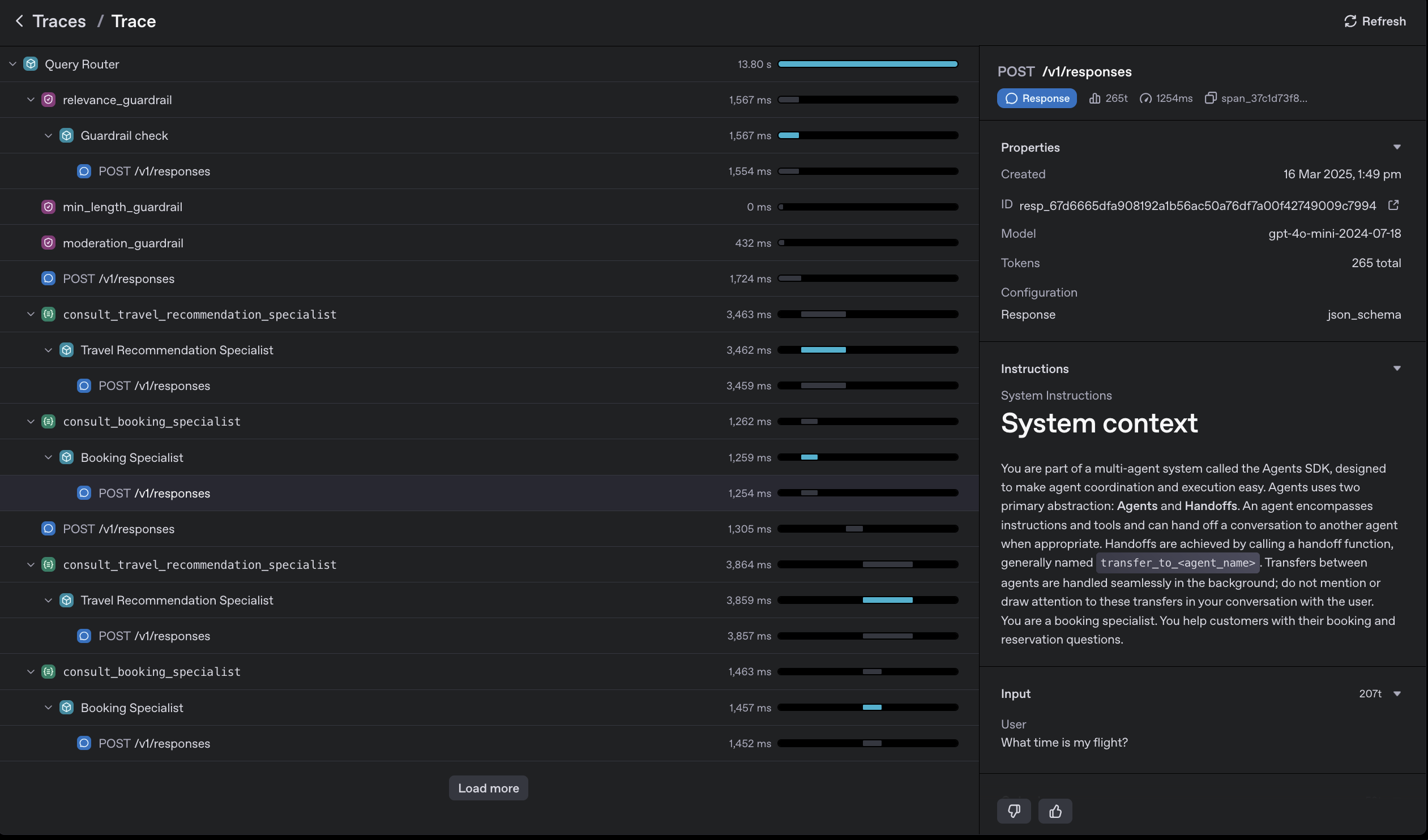Click the Guardrail check cube icon
The height and width of the screenshot is (840, 1428).
(x=66, y=135)
